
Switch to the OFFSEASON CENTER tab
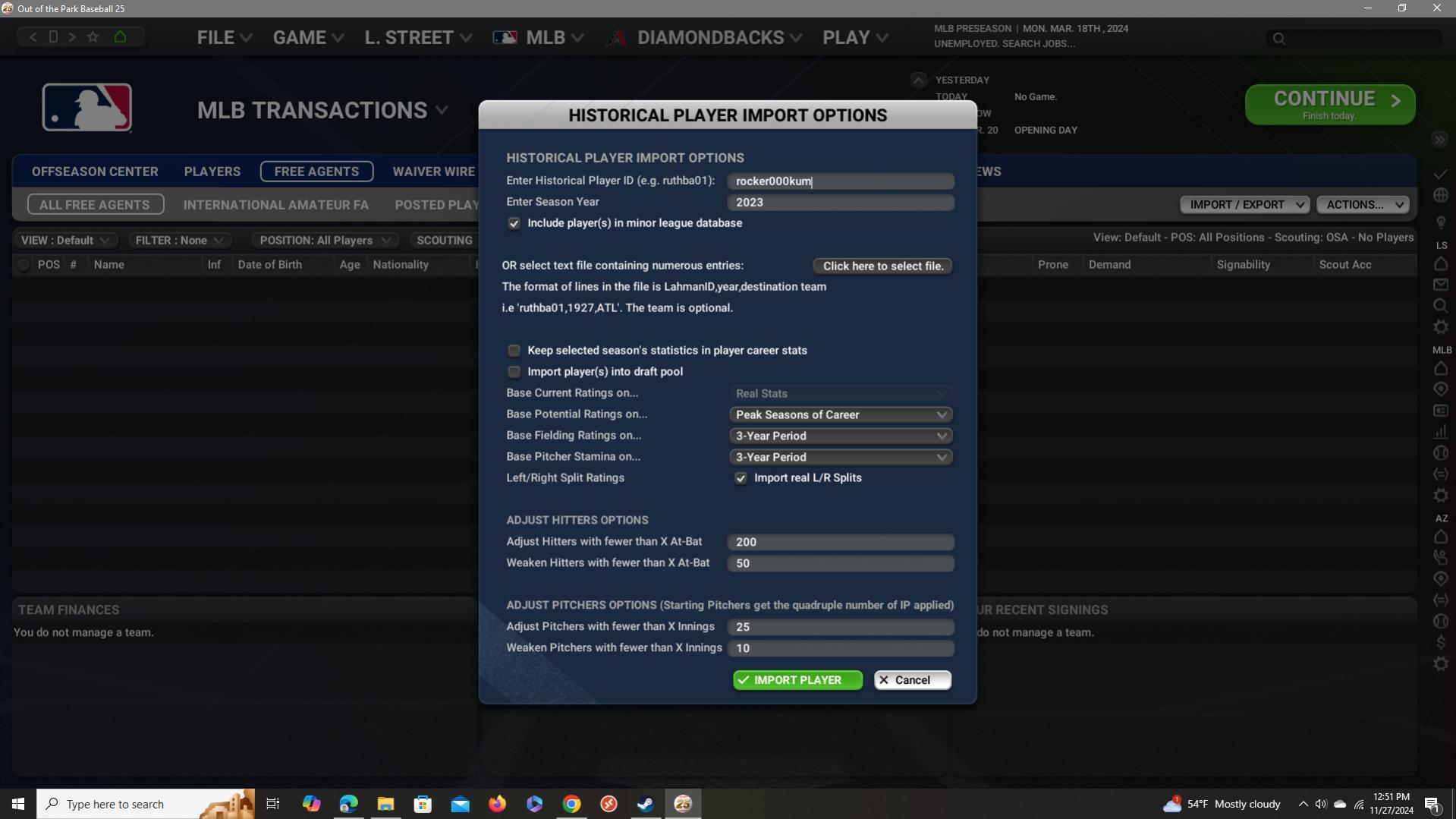95,172
